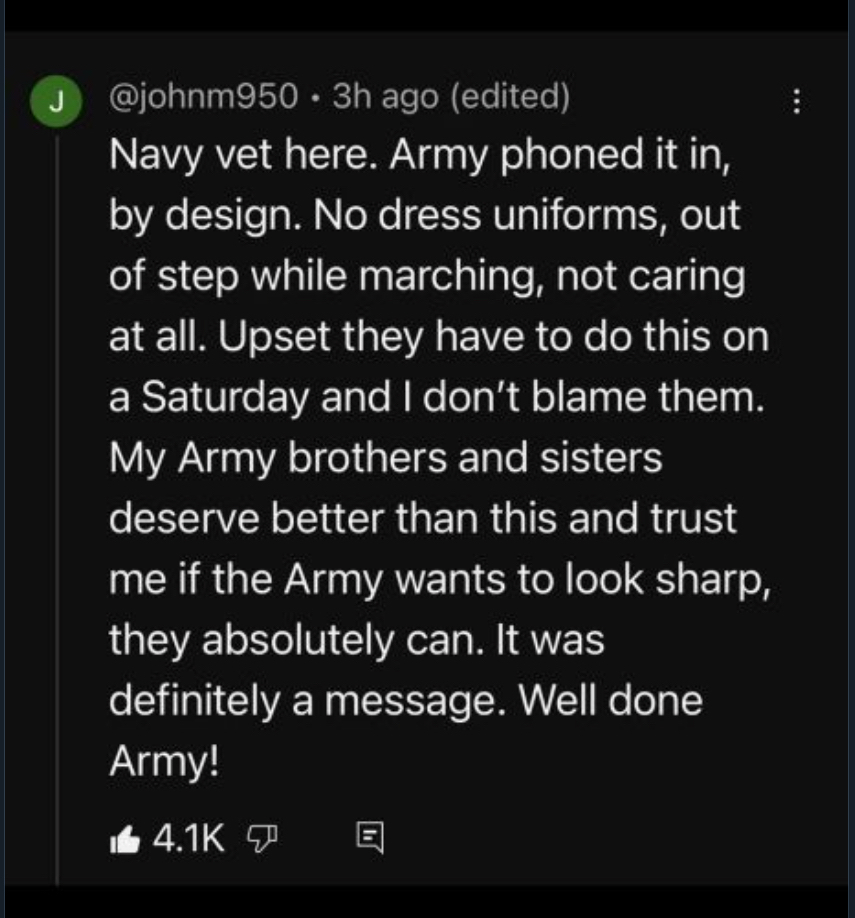Click the line 'by design. No dress uniforms, out'
Screen dimensions: 855x918
point(425,214)
